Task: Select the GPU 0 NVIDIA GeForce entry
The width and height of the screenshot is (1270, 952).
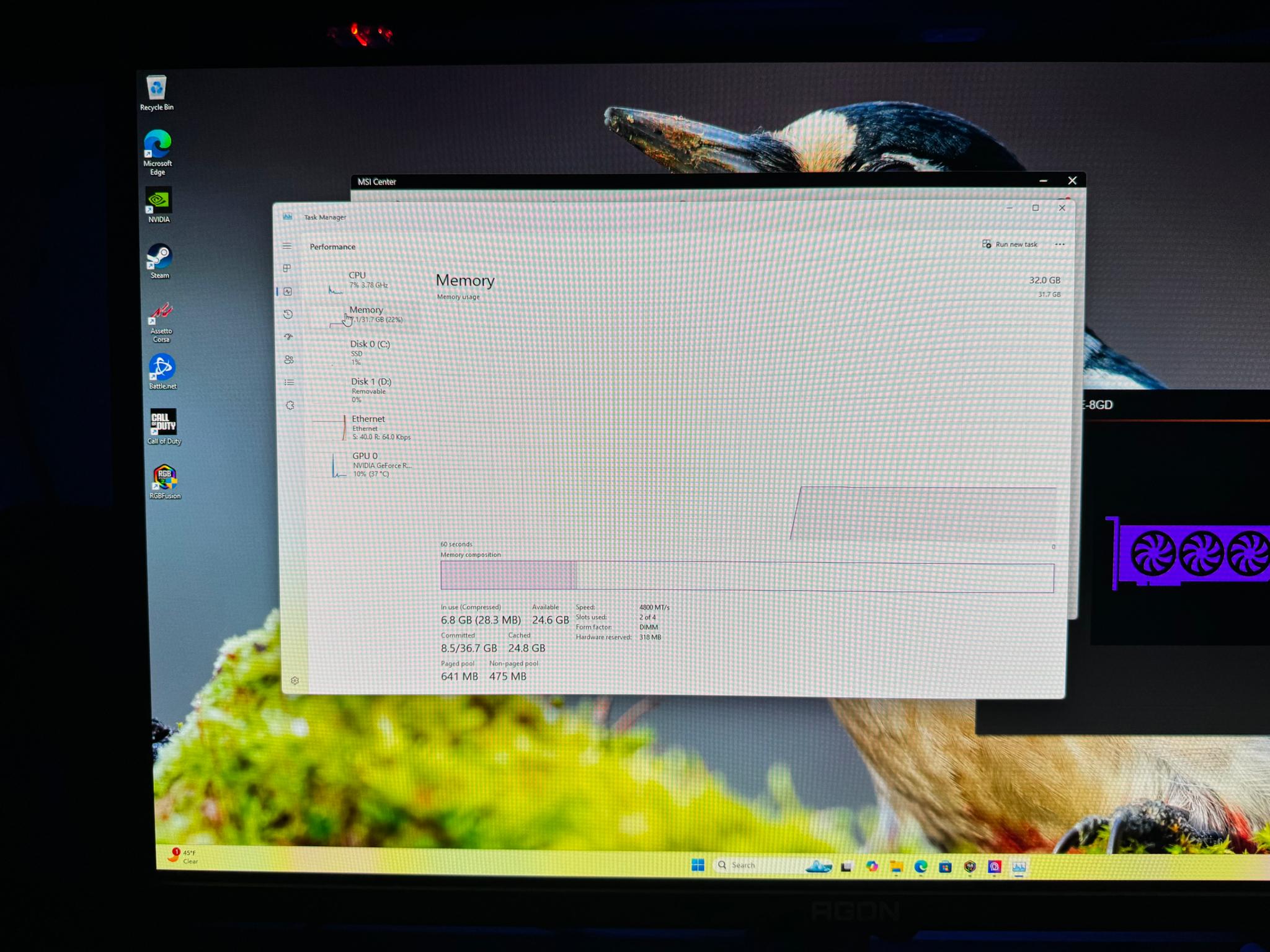Action: click(372, 465)
